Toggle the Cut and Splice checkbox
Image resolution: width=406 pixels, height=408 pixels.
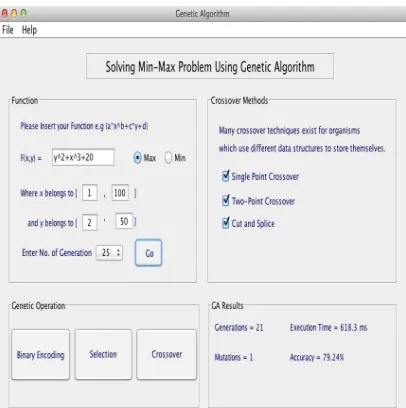(226, 222)
